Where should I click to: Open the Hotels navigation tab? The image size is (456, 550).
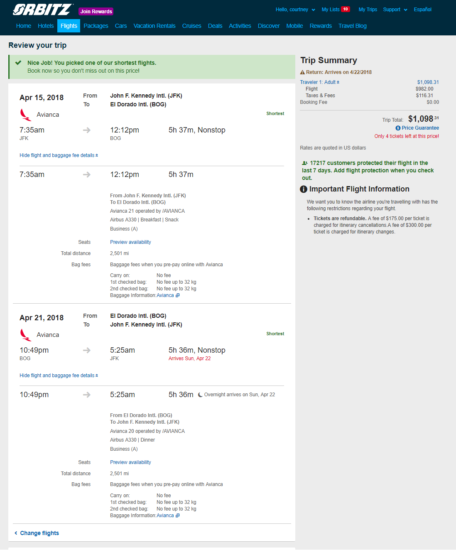[x=46, y=26]
